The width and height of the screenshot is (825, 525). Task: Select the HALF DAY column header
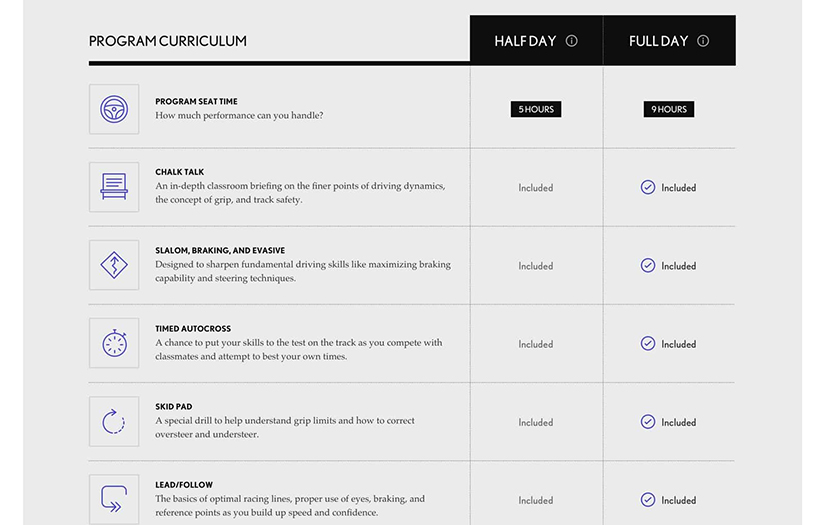click(x=525, y=41)
